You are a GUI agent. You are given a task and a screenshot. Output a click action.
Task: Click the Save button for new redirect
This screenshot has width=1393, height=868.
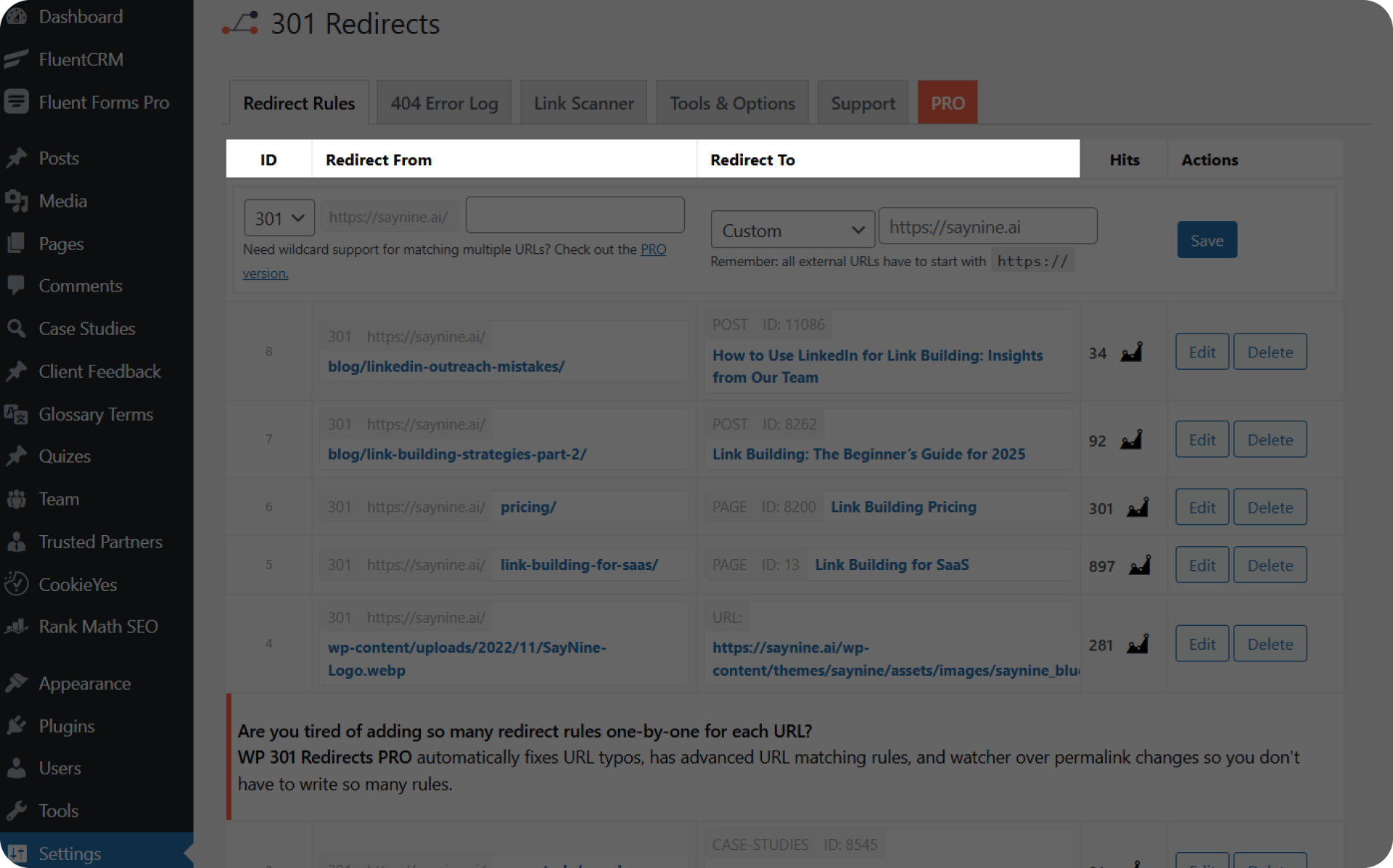(x=1207, y=240)
